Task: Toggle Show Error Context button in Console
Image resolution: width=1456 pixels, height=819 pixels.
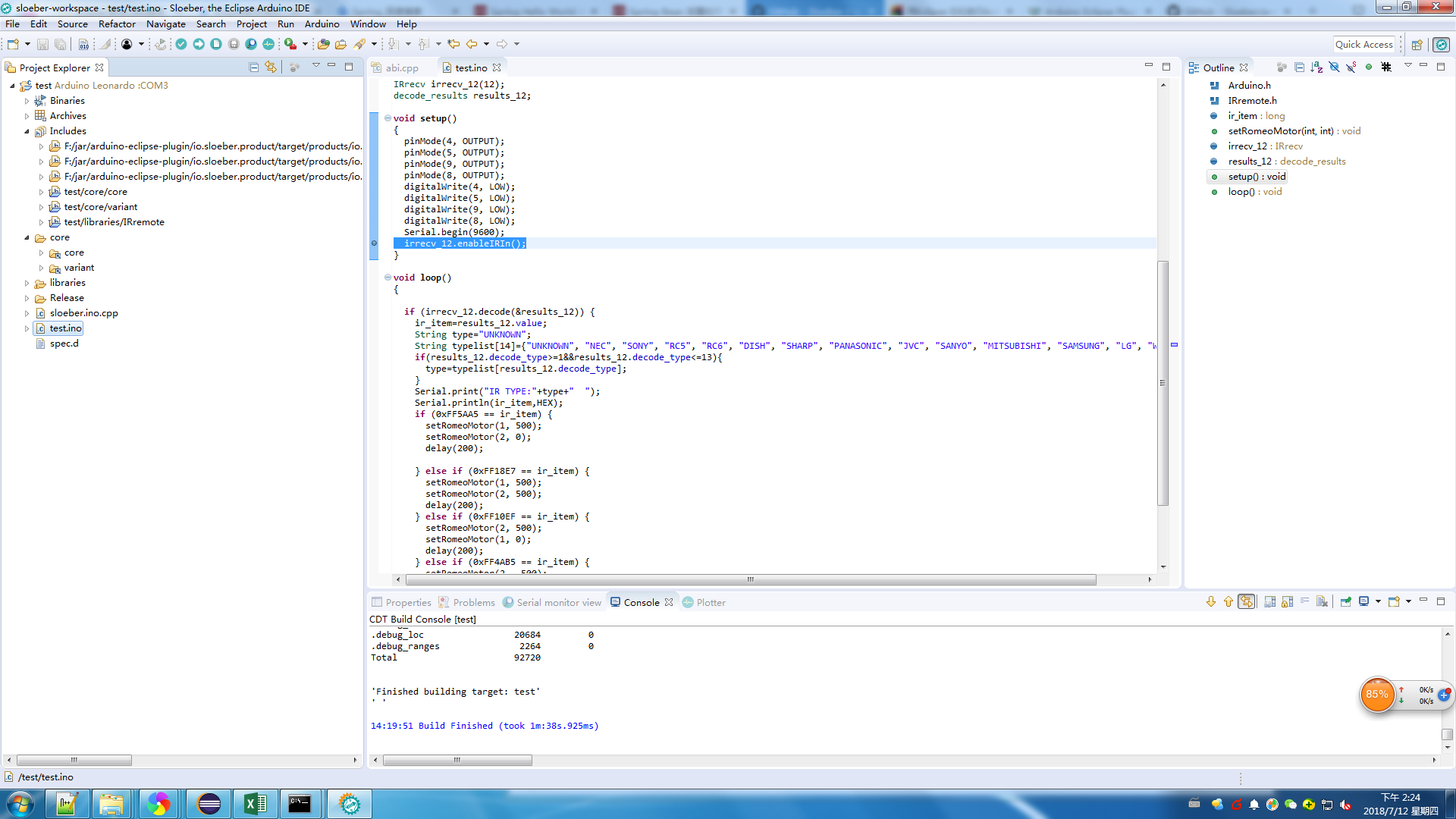Action: pyautogui.click(x=1247, y=602)
